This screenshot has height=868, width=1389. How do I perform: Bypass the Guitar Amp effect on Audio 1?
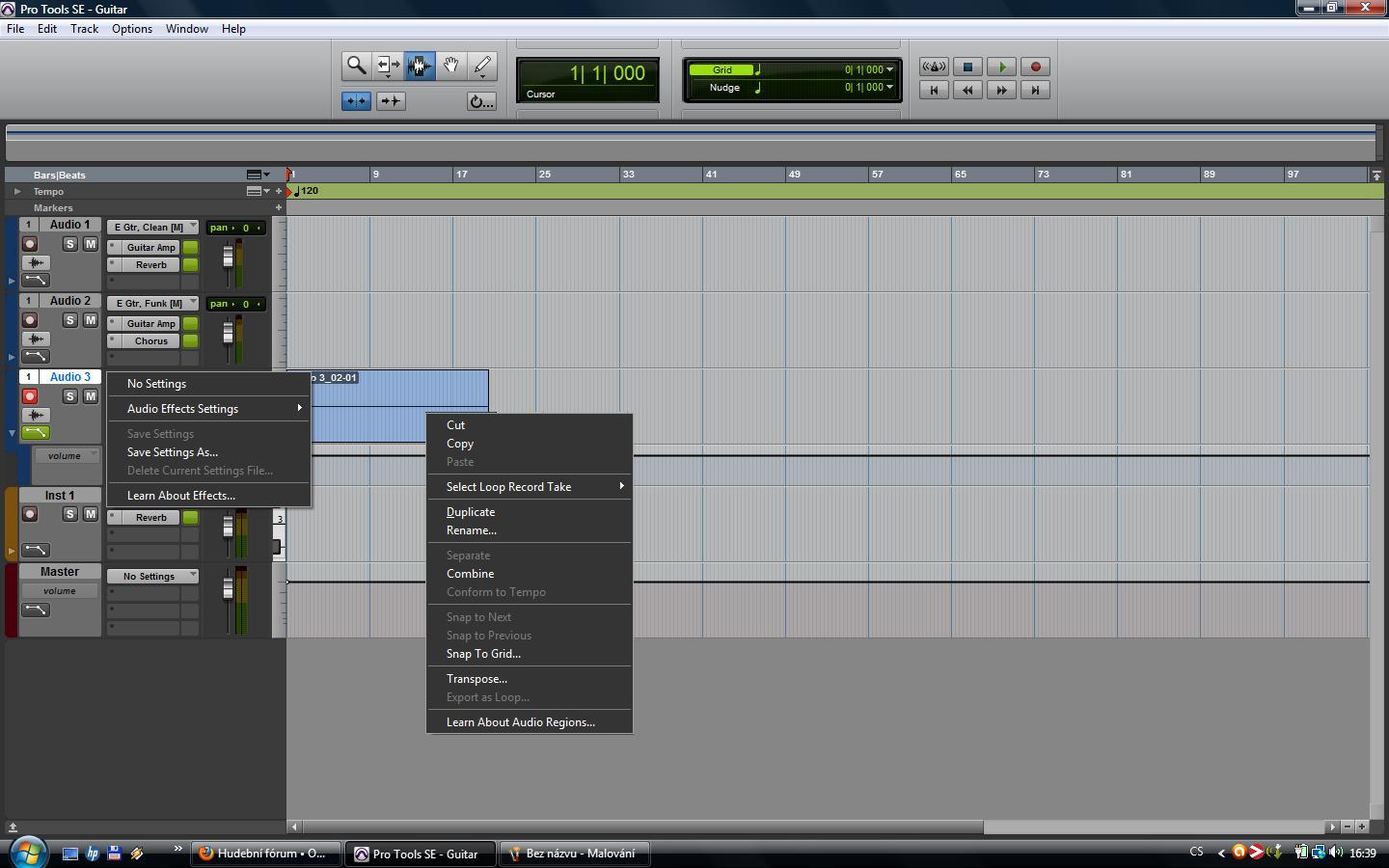click(191, 247)
